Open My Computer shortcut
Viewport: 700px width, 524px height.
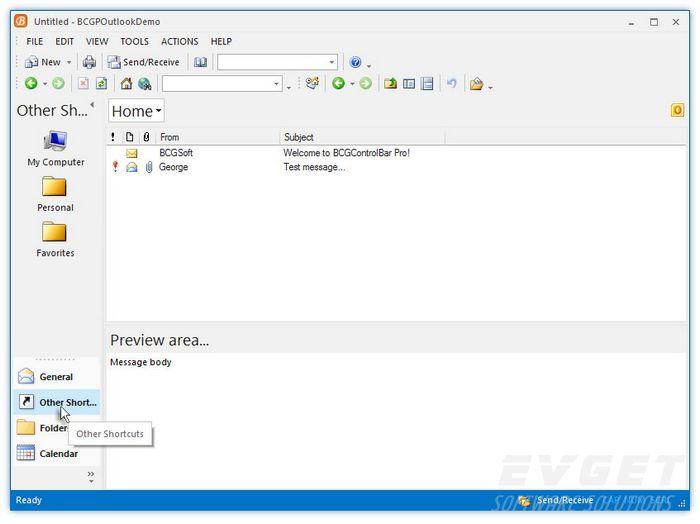coord(55,149)
